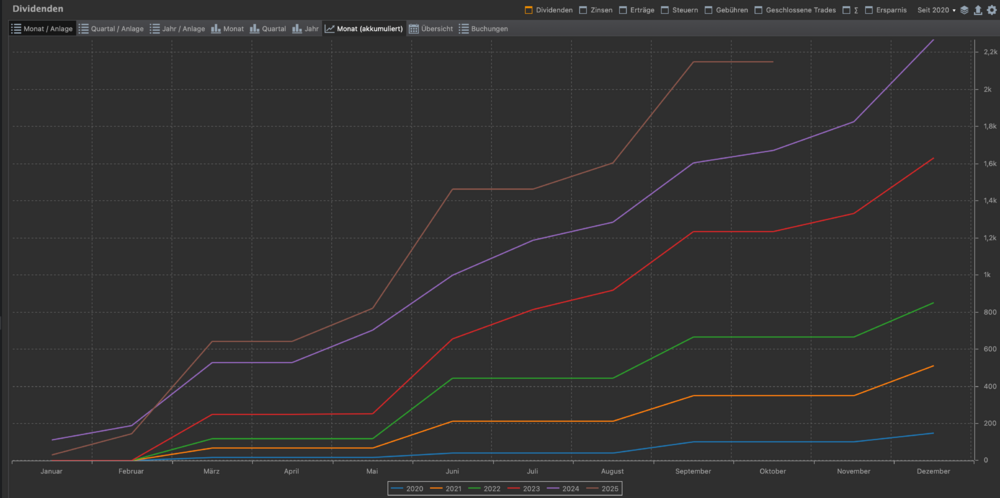Open the Monat / Anlage tab
The width and height of the screenshot is (1000, 498).
click(42, 29)
